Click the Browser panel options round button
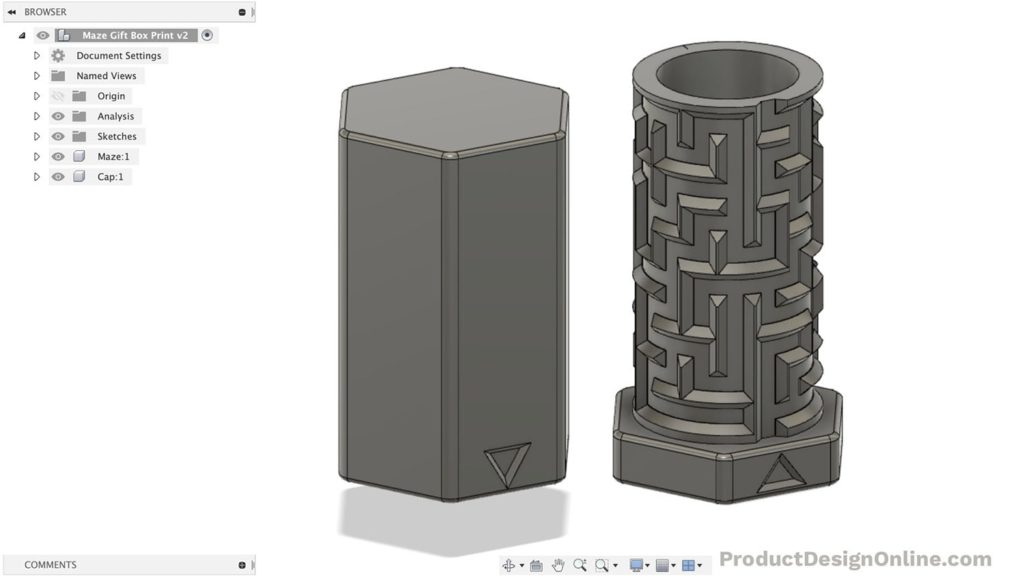The width and height of the screenshot is (1024, 576). pyautogui.click(x=242, y=12)
